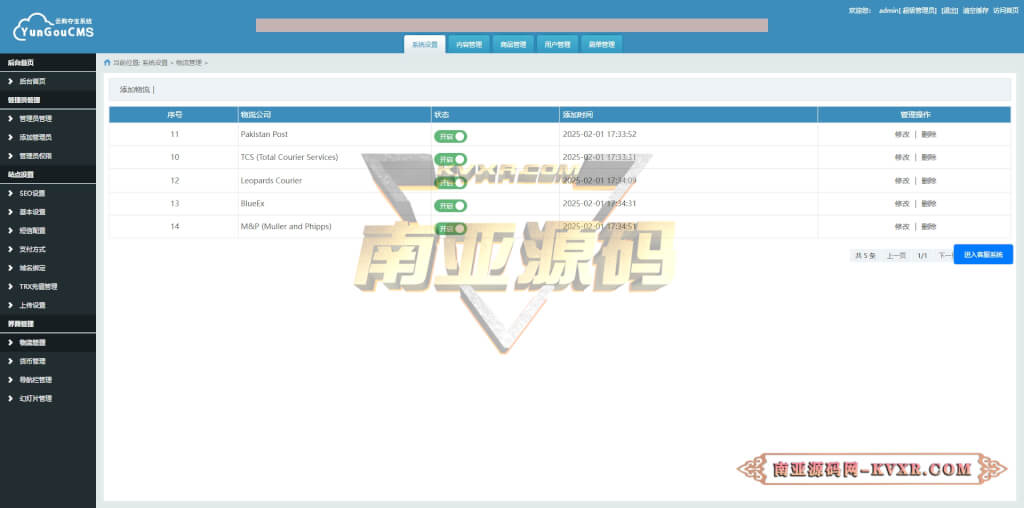The image size is (1024, 508).
Task: Click the arrow icon beside 添加管理员
Action: point(11,137)
